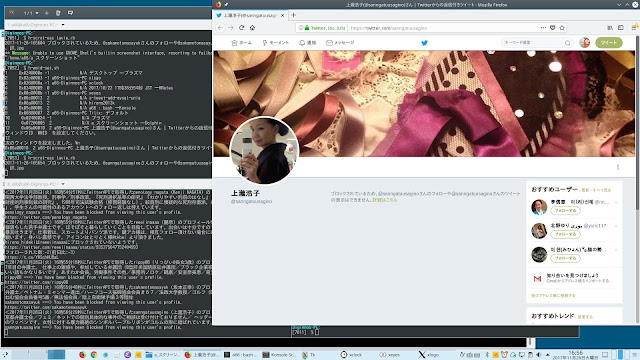
Task: Open the Firefox home page
Action: pos(252,28)
